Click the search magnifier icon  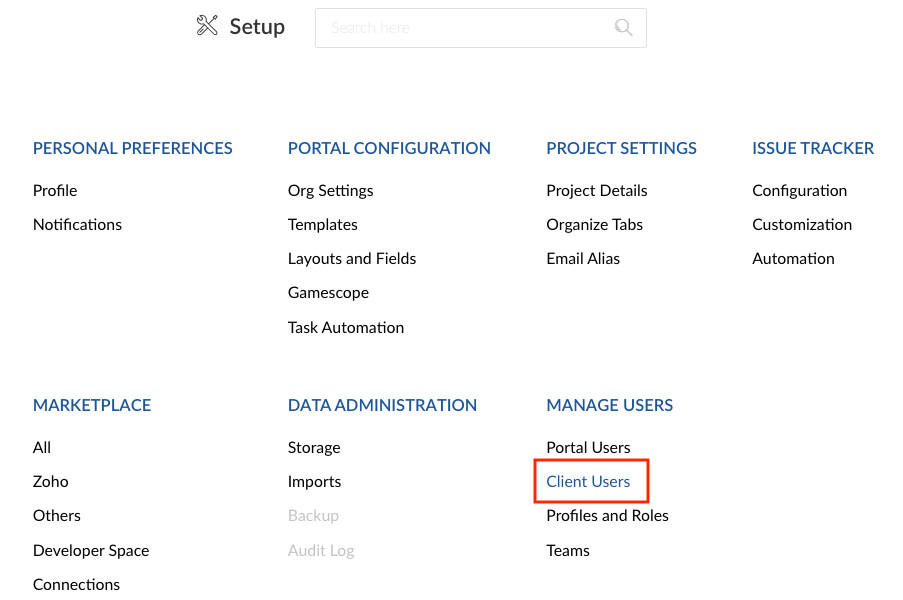[623, 28]
